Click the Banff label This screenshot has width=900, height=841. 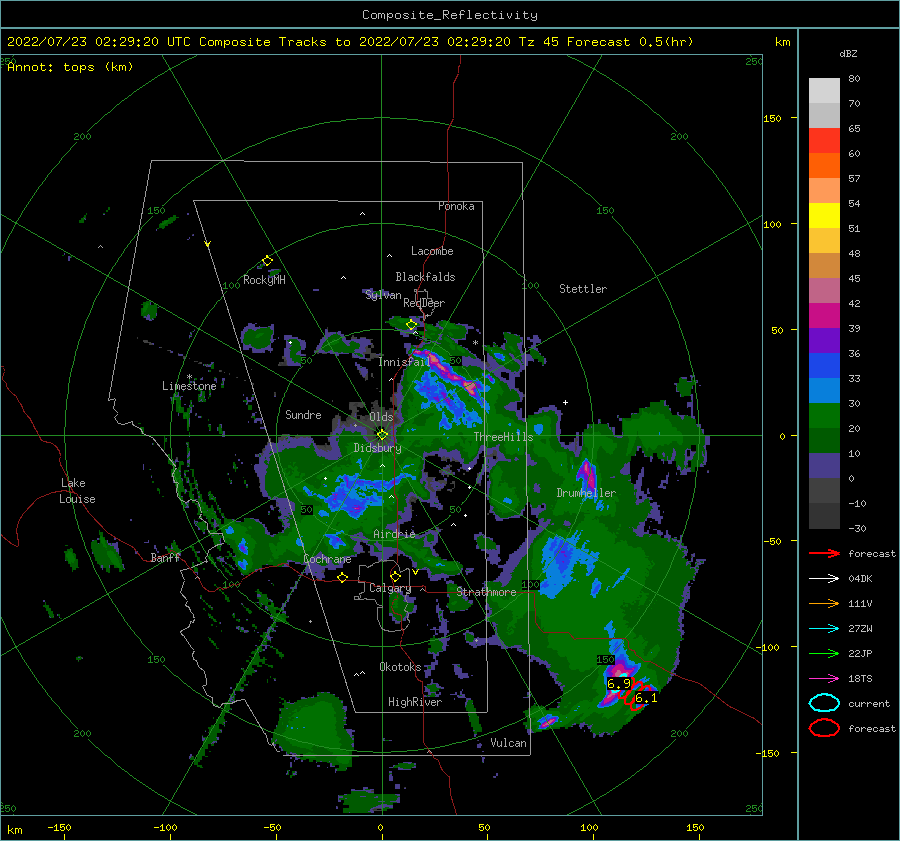point(165,557)
